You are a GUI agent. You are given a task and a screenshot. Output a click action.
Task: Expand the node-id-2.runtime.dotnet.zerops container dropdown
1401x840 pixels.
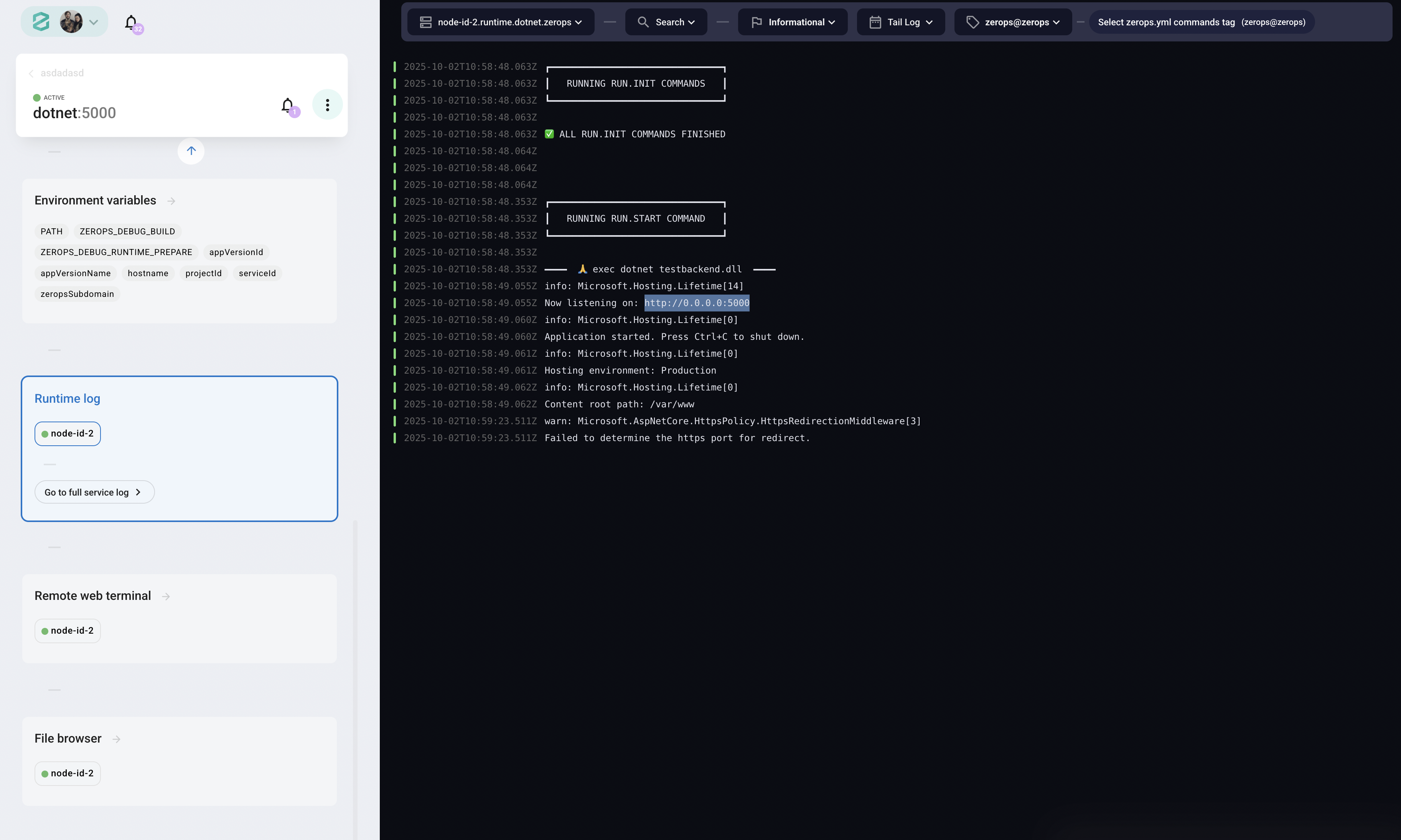(500, 22)
